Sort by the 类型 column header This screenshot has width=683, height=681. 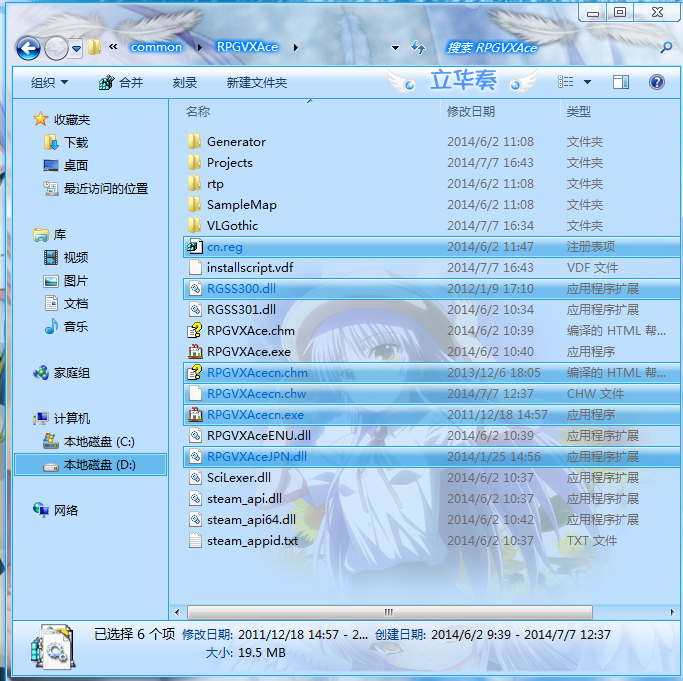(578, 112)
